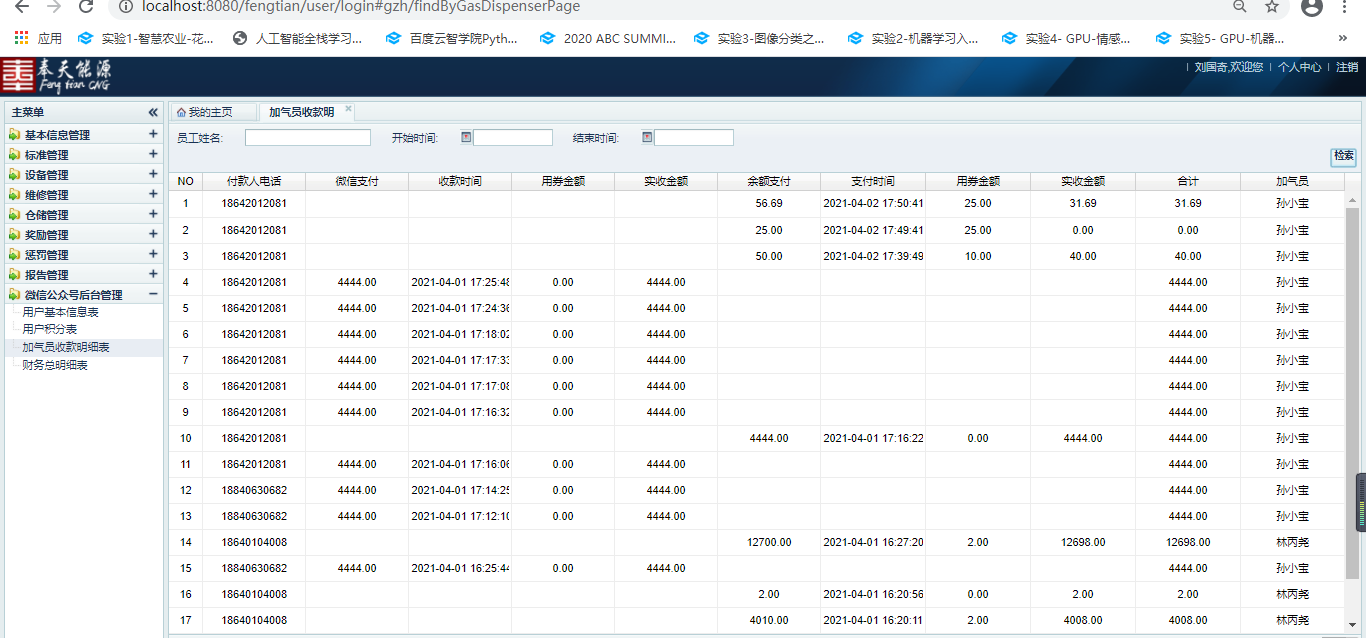Click the 奉天能源 logo
Image resolution: width=1366 pixels, height=638 pixels.
(57, 76)
